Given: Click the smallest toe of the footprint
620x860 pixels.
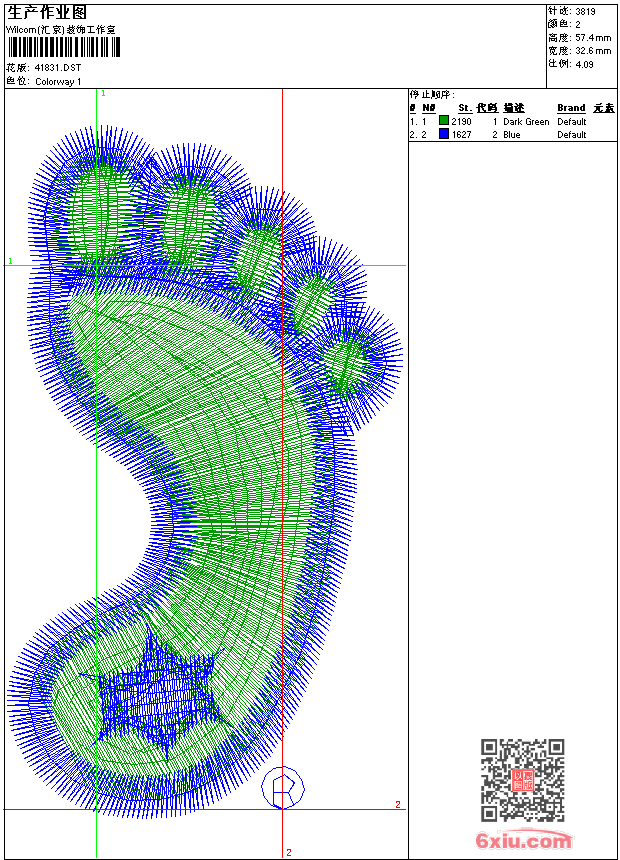Looking at the screenshot, I should point(347,362).
